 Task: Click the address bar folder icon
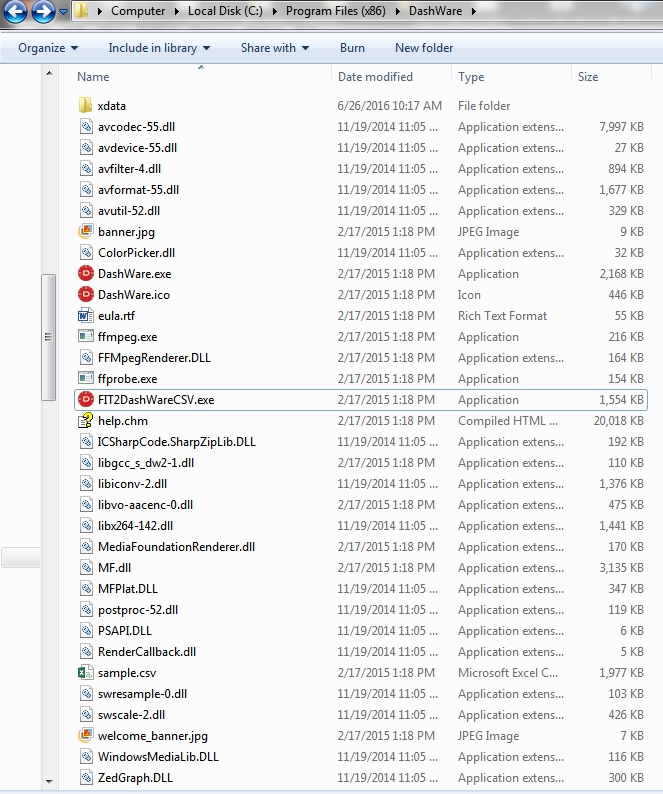click(x=82, y=11)
